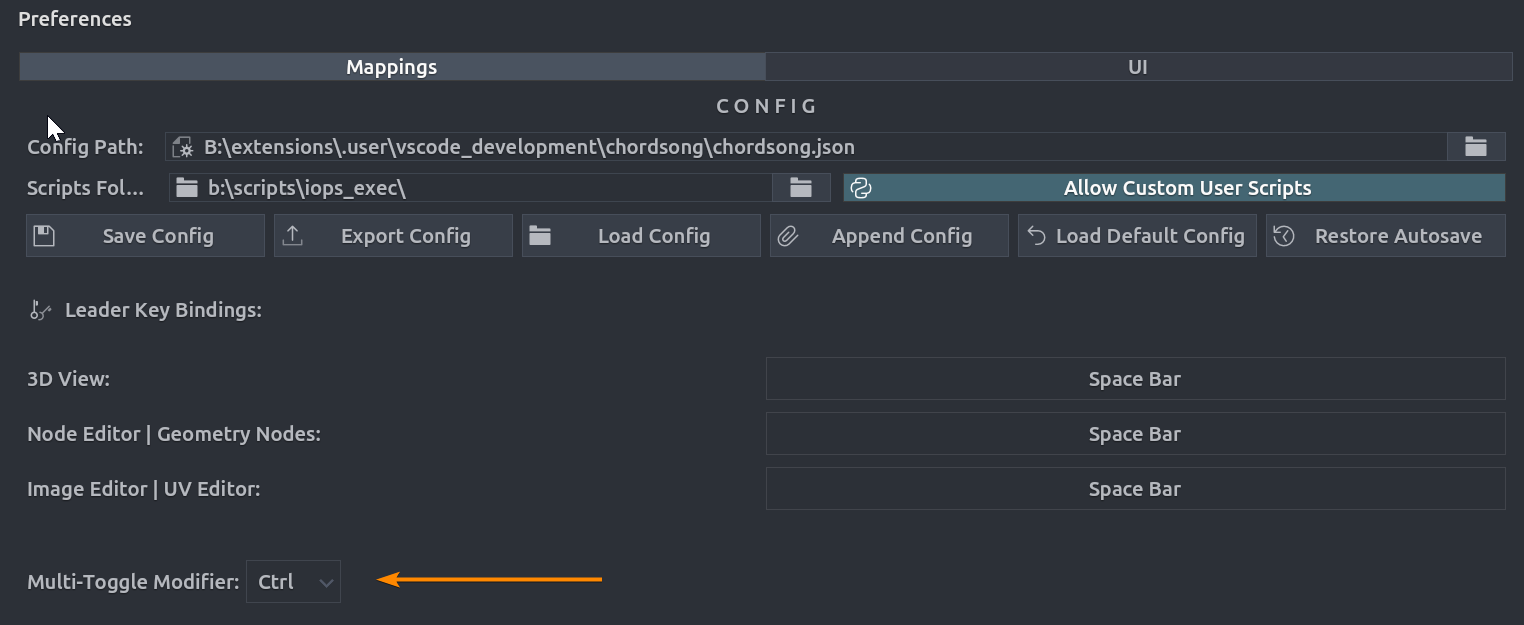Click the Python icon on Allow Custom User Scripts
The width and height of the screenshot is (1524, 625).
click(x=861, y=187)
